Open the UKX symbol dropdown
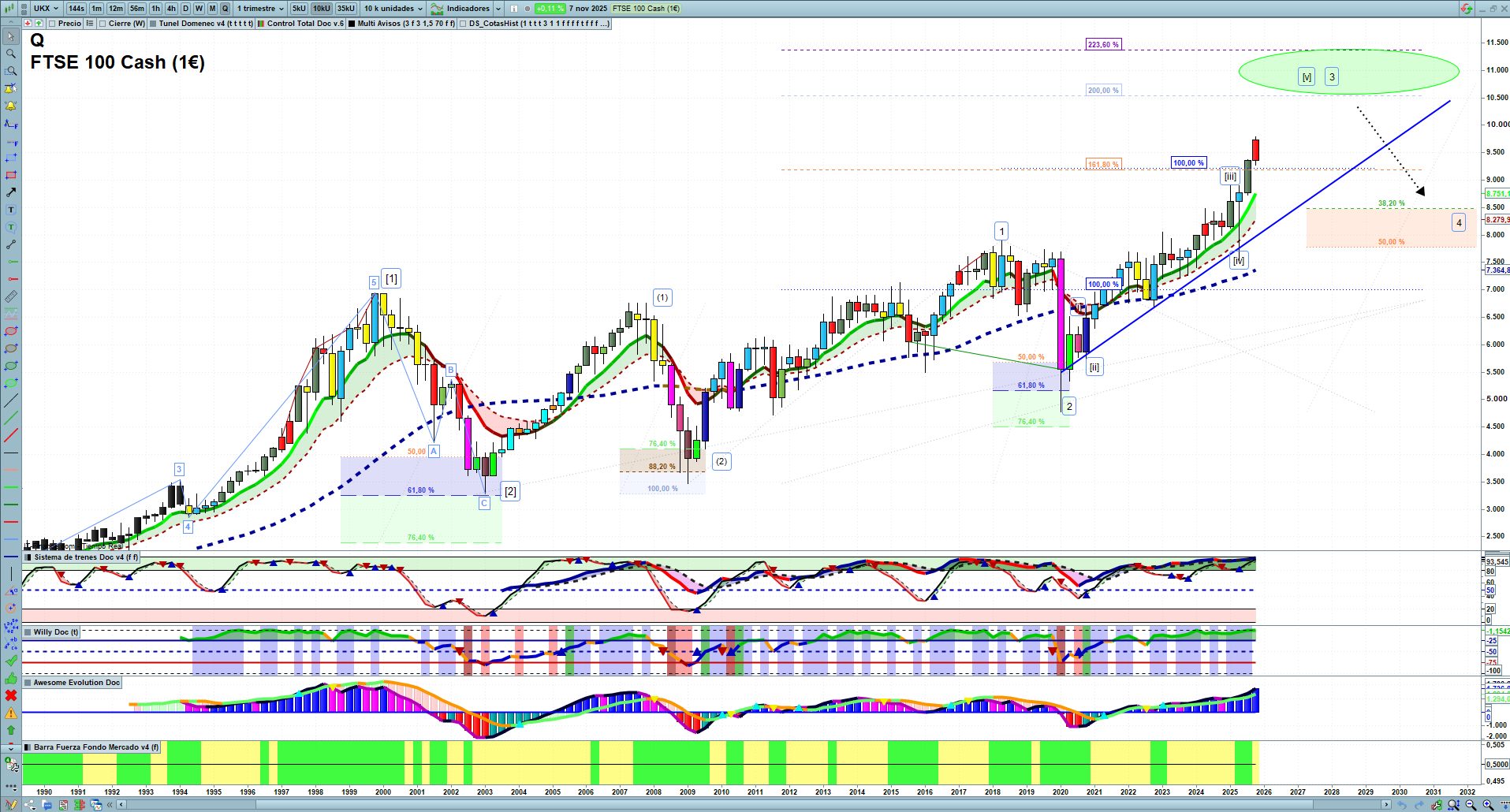The image size is (1510, 812). click(x=46, y=9)
